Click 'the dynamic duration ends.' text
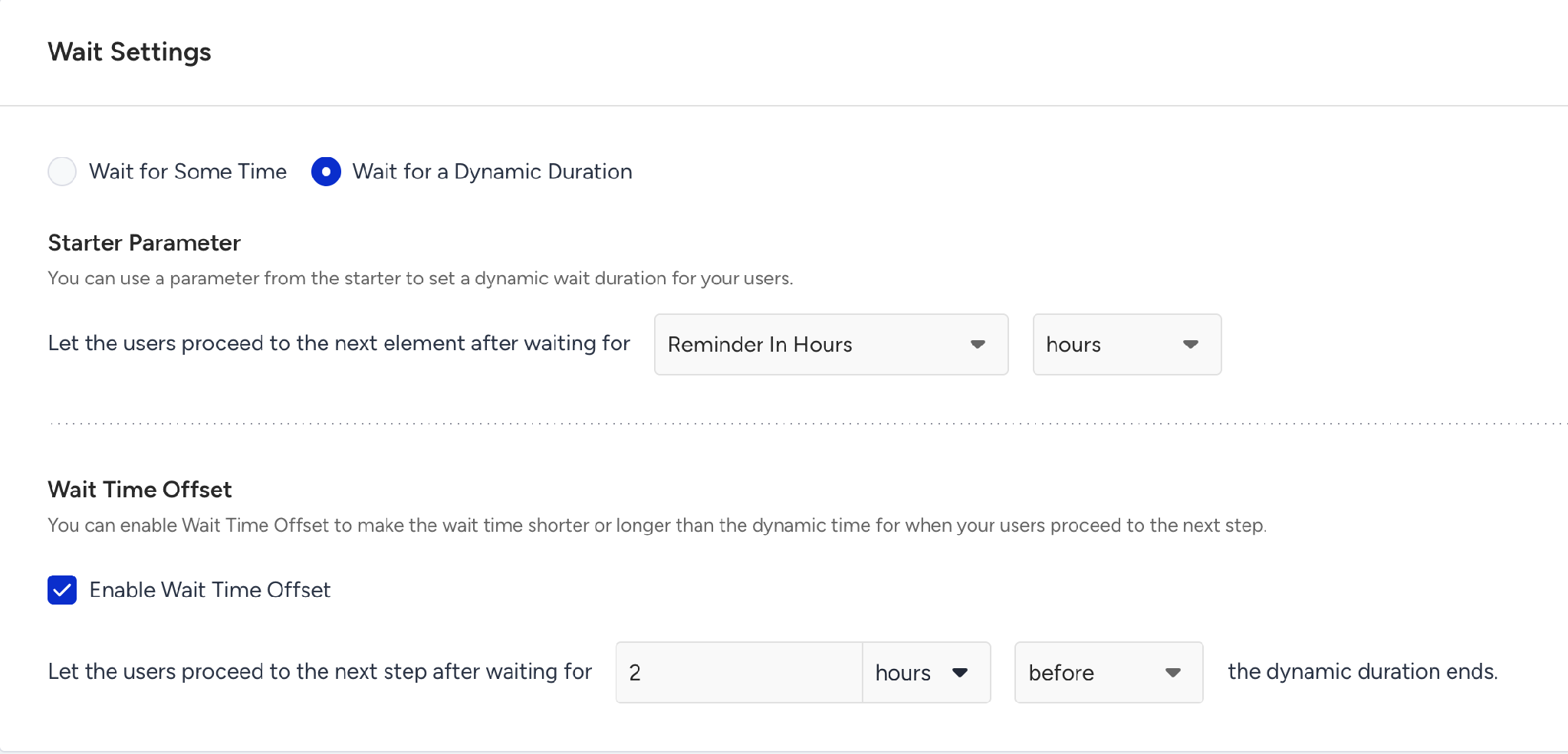Viewport: 1568px width, 754px height. [1363, 671]
